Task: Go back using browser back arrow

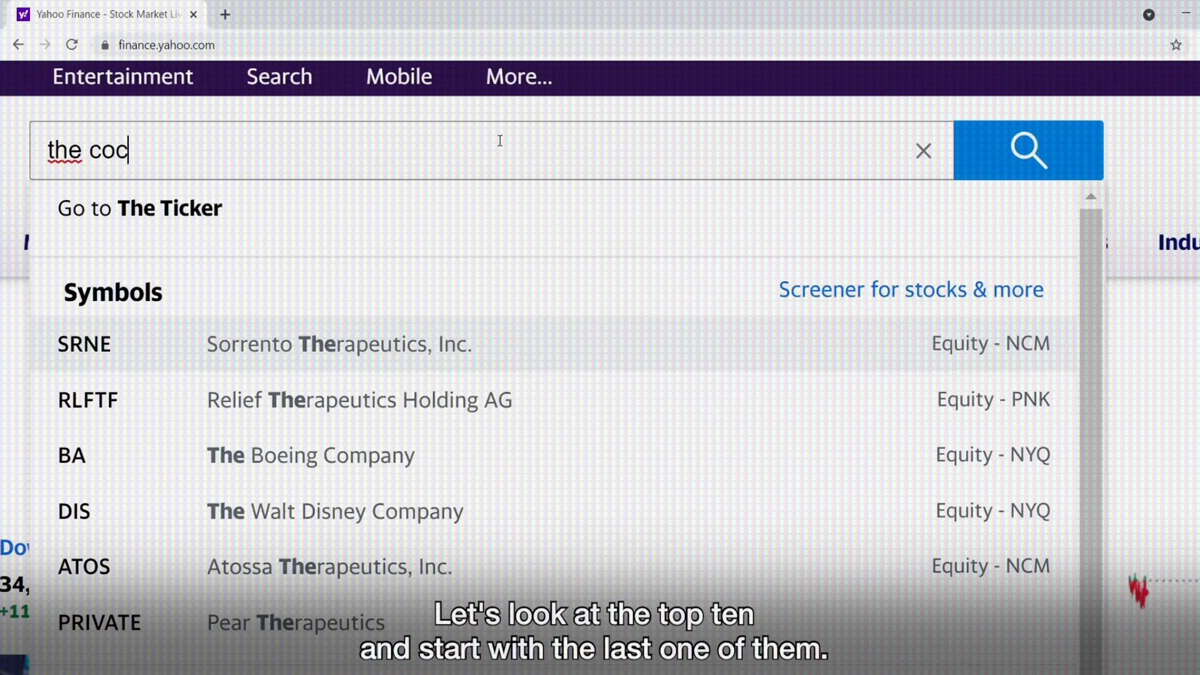Action: click(x=18, y=45)
